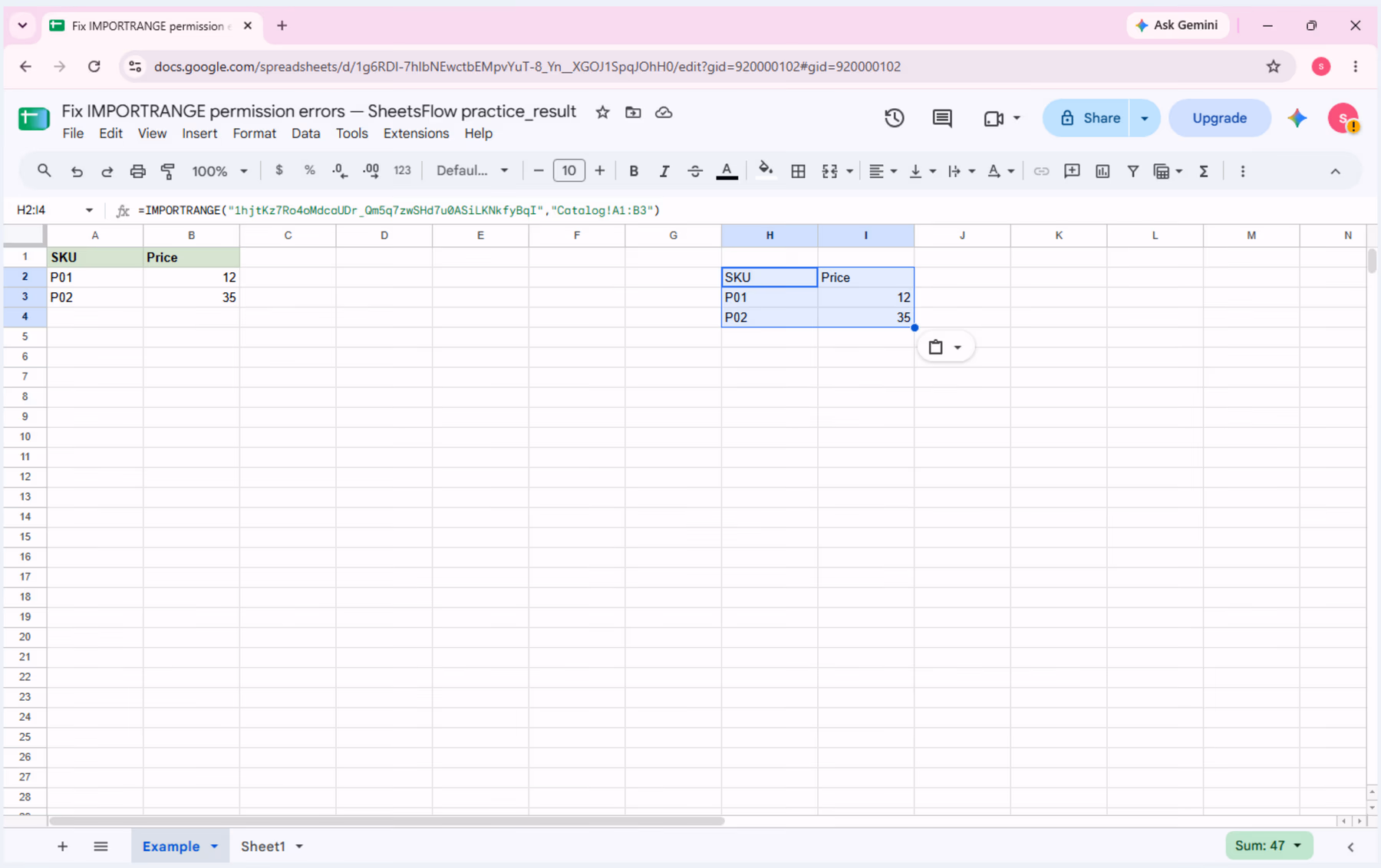Click the Ask Gemini button
Screen dimensions: 1381x868
[x=1177, y=25]
